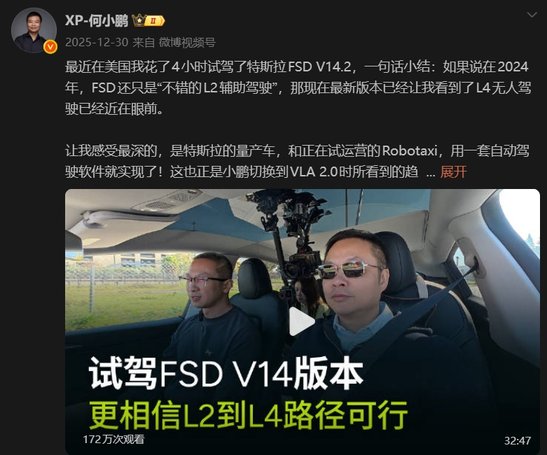Click the level II member badge
Viewport: 547px width, 455px height.
[x=155, y=21]
